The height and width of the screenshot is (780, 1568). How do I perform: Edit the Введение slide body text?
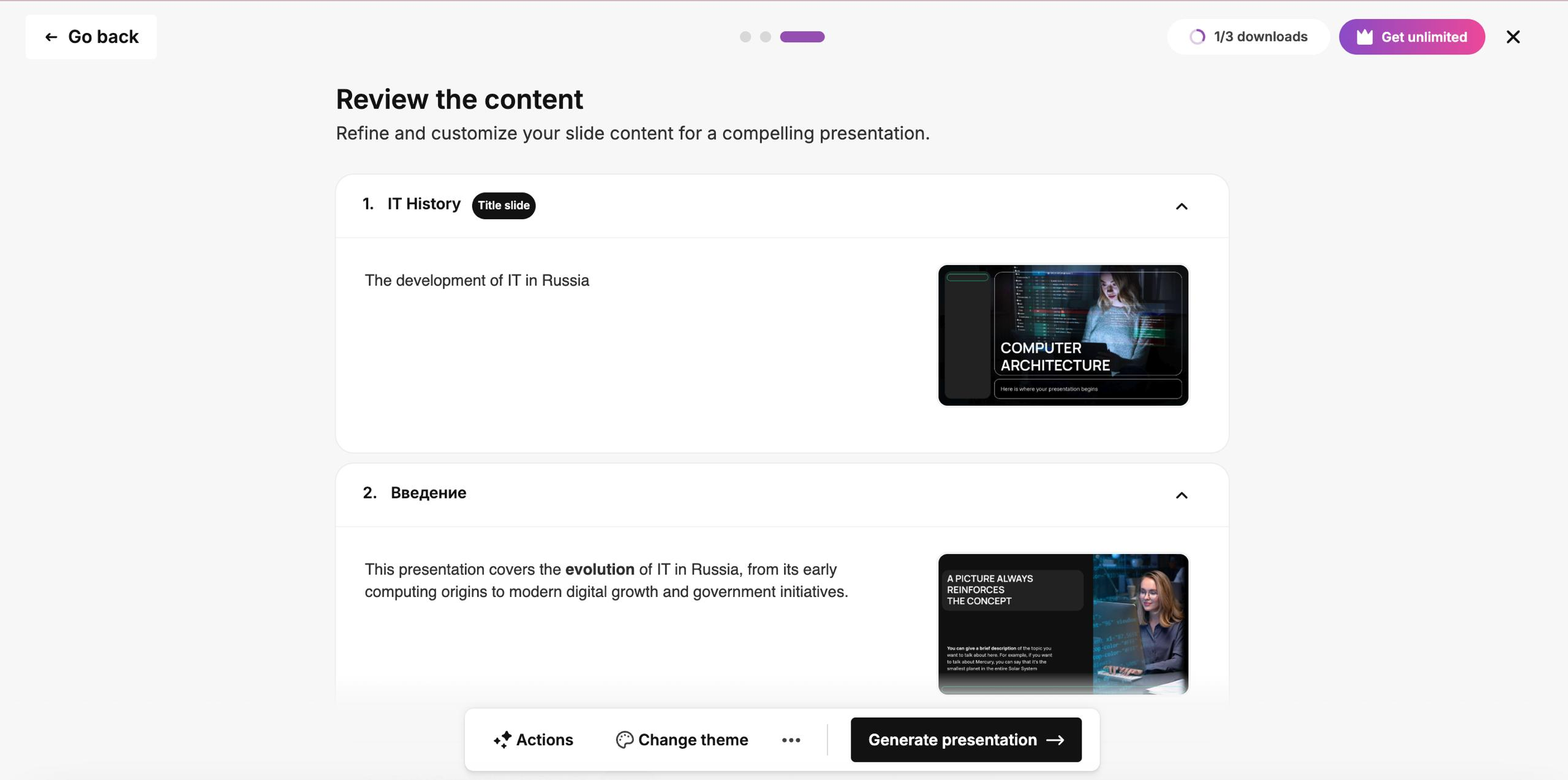point(606,580)
